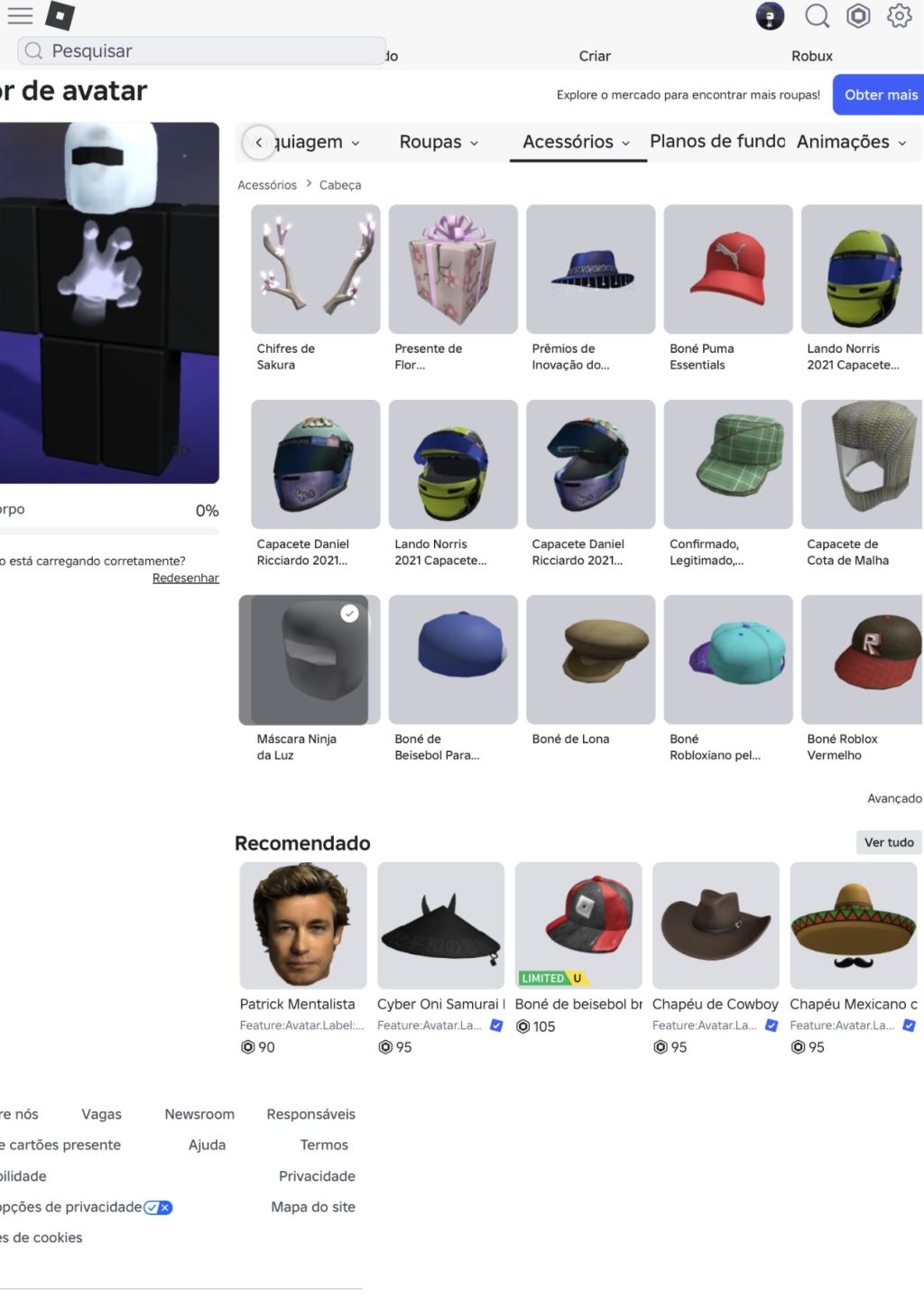This screenshot has height=1300, width=924.
Task: Expand the Roupas dropdown
Action: click(439, 142)
